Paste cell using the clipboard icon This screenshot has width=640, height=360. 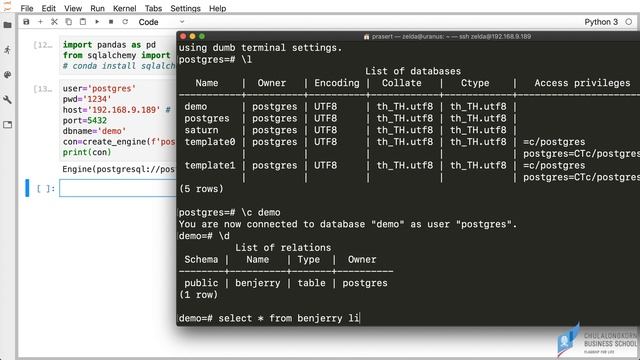(x=82, y=22)
